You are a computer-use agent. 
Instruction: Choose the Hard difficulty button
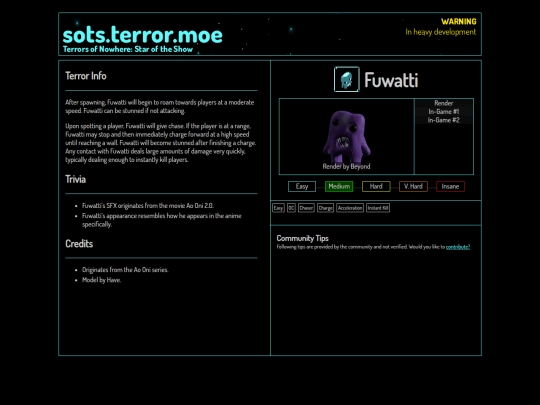[x=376, y=186]
